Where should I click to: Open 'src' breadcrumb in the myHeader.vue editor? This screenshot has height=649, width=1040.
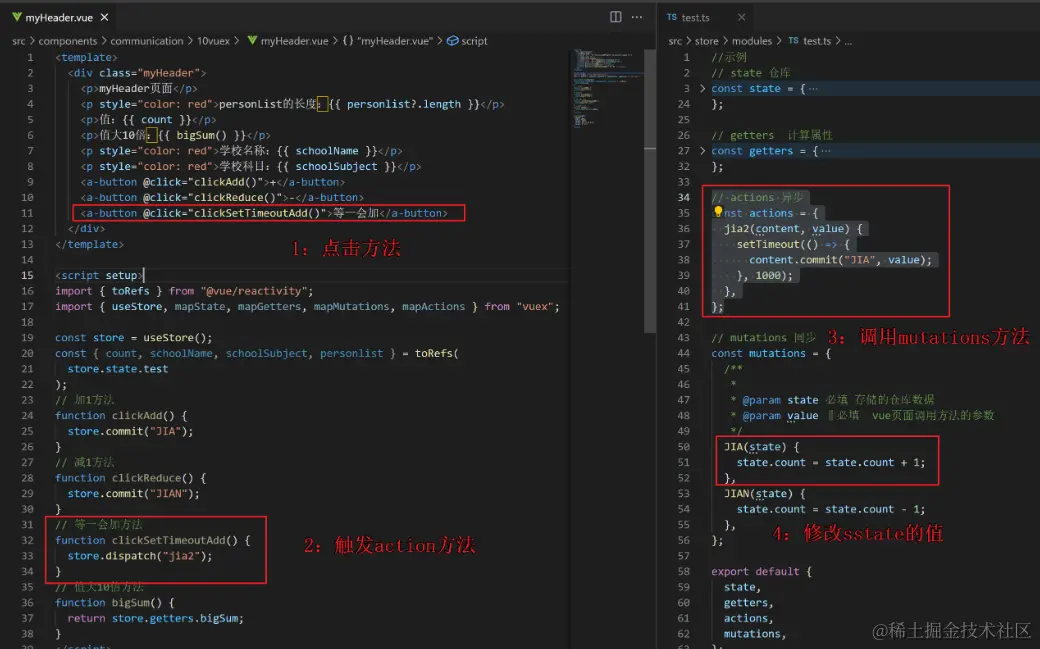pos(19,41)
